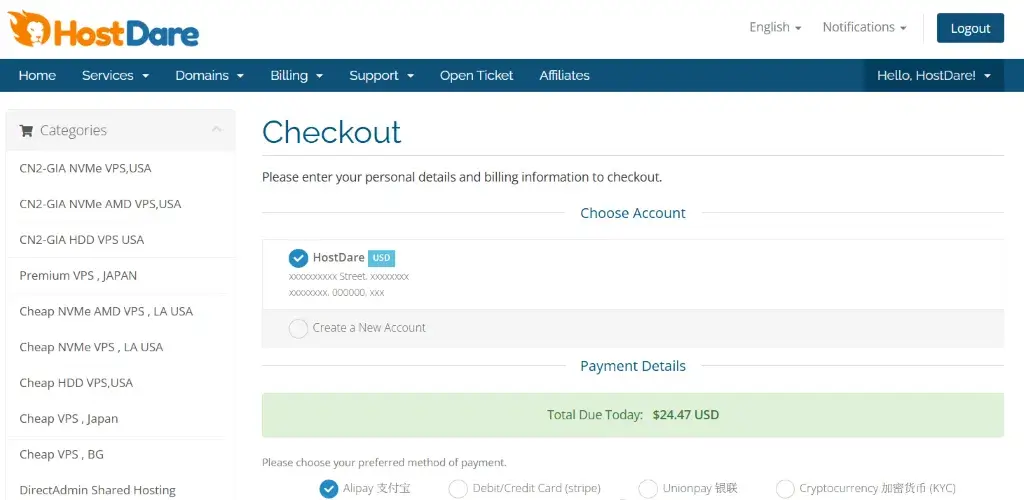Click the USD currency badge
The width and height of the screenshot is (1024, 500).
coord(381,258)
